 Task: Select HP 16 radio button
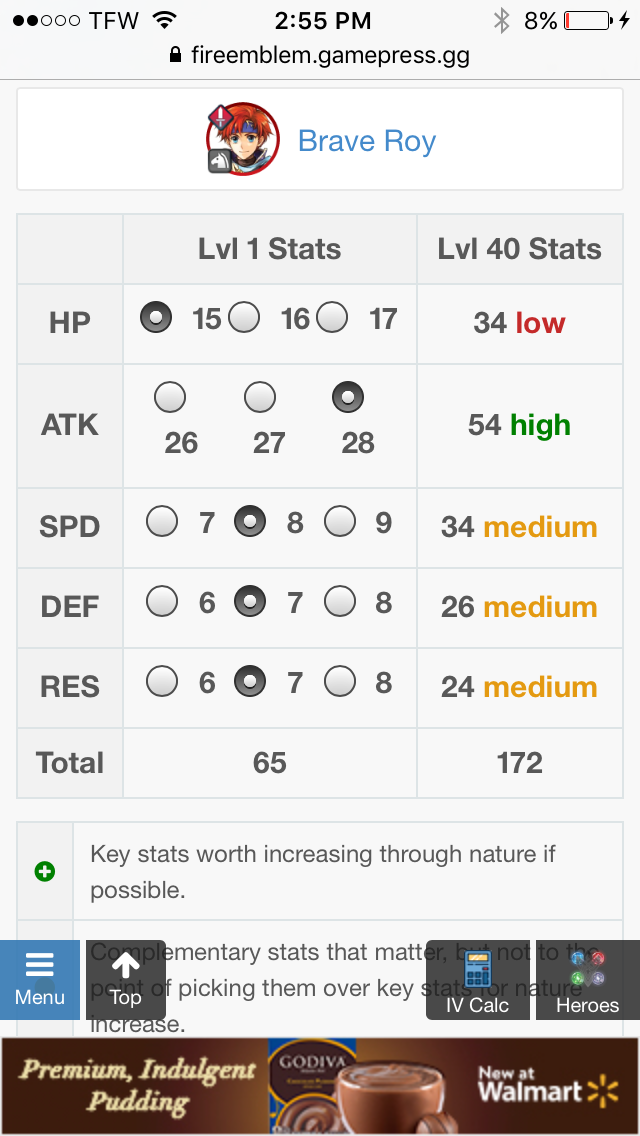pyautogui.click(x=244, y=317)
